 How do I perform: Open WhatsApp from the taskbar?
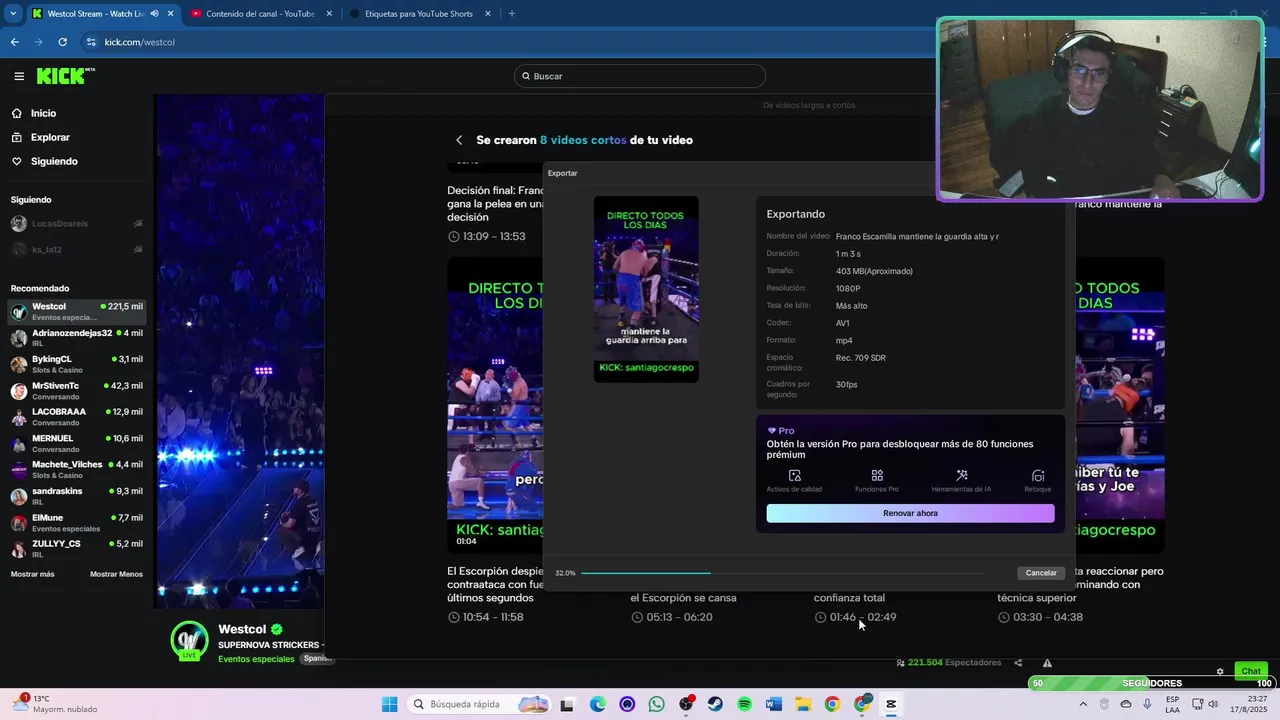click(x=656, y=704)
